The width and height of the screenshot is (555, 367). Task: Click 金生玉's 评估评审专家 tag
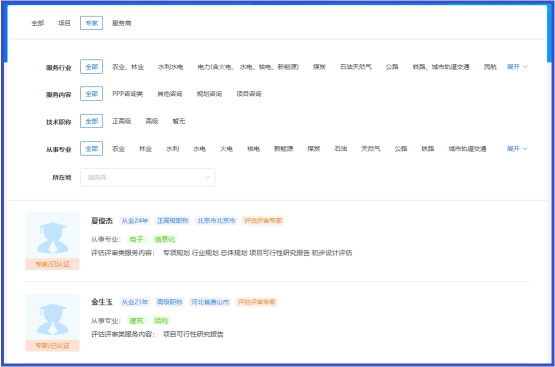click(257, 302)
